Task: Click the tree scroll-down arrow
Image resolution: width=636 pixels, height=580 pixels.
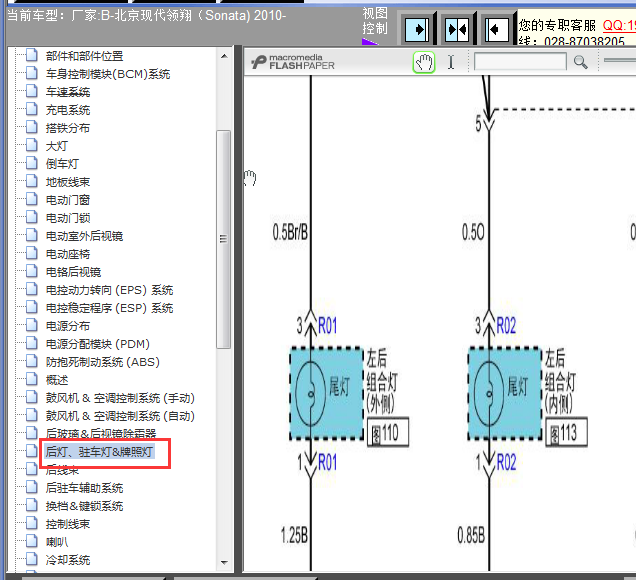Action: click(x=224, y=563)
